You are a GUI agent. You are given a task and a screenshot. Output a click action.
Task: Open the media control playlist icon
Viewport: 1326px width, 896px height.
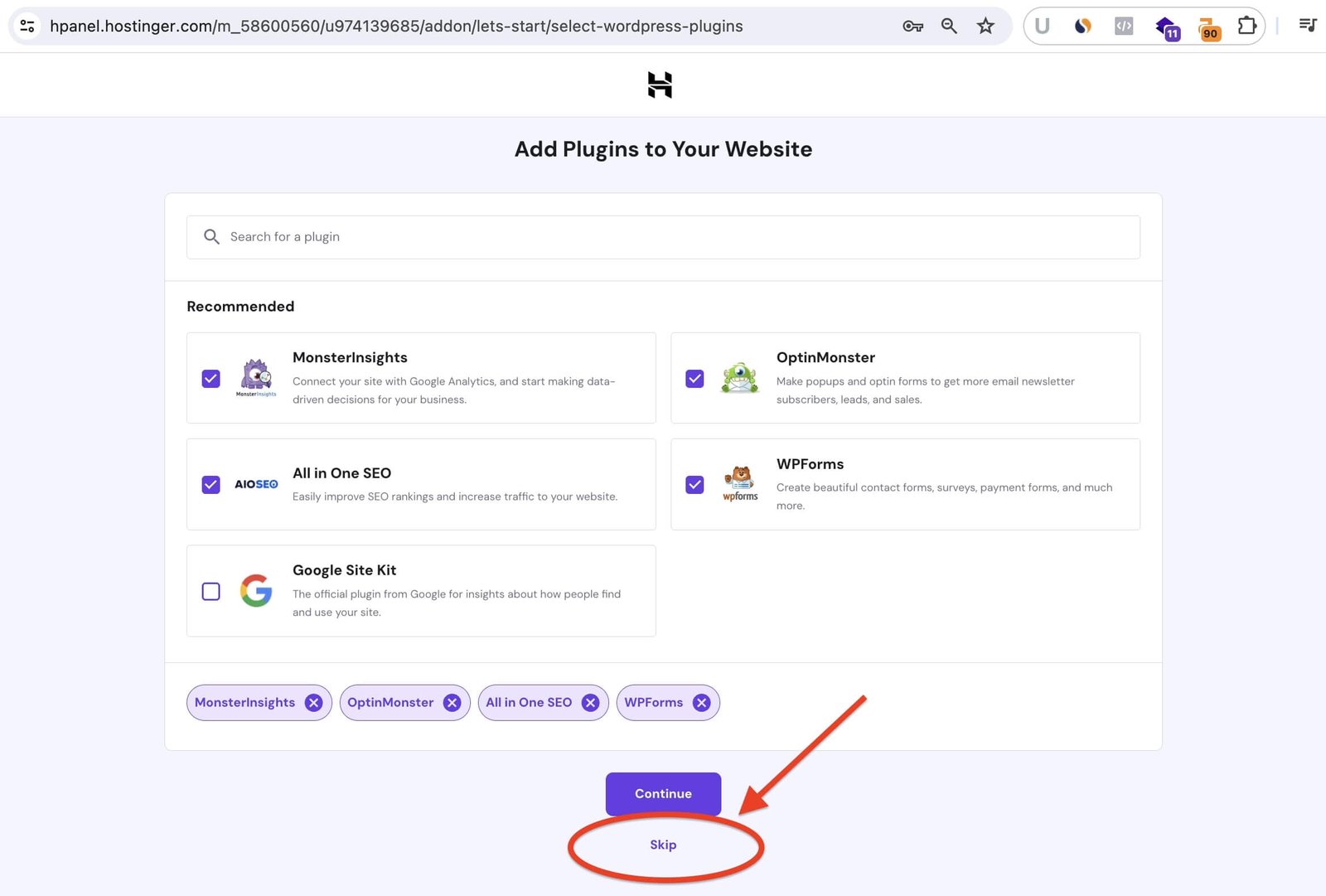pos(1308,26)
